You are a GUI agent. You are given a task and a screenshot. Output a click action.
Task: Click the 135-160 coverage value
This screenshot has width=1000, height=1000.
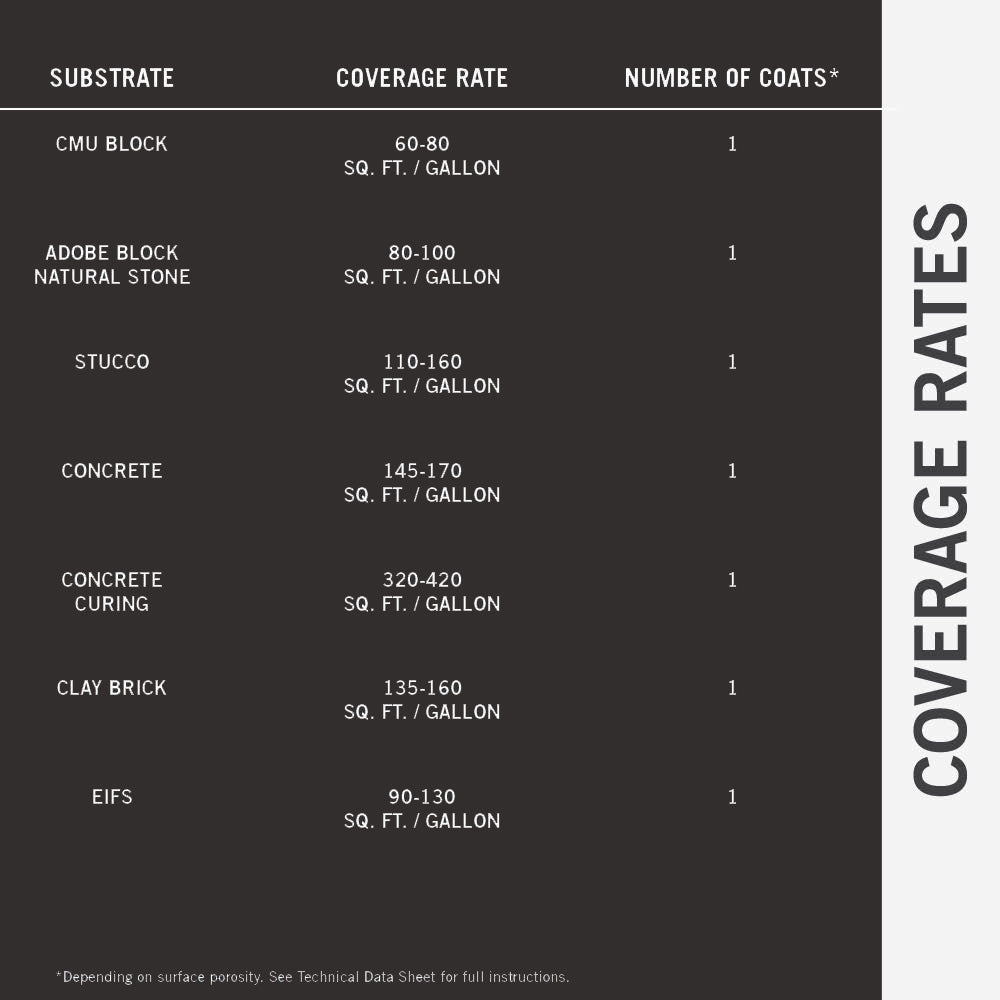coord(421,688)
